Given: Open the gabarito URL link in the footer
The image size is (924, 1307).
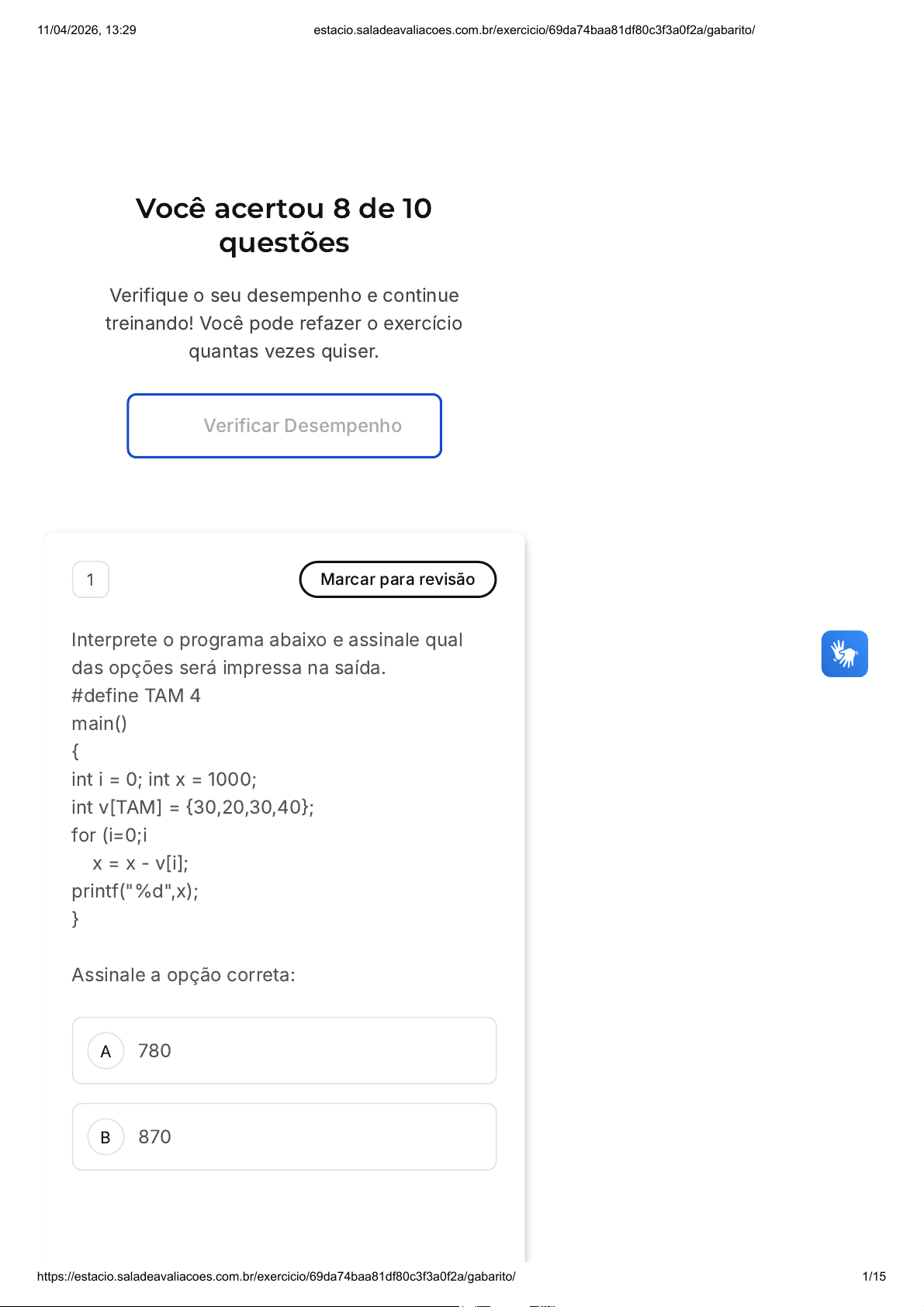Looking at the screenshot, I should pyautogui.click(x=276, y=1276).
